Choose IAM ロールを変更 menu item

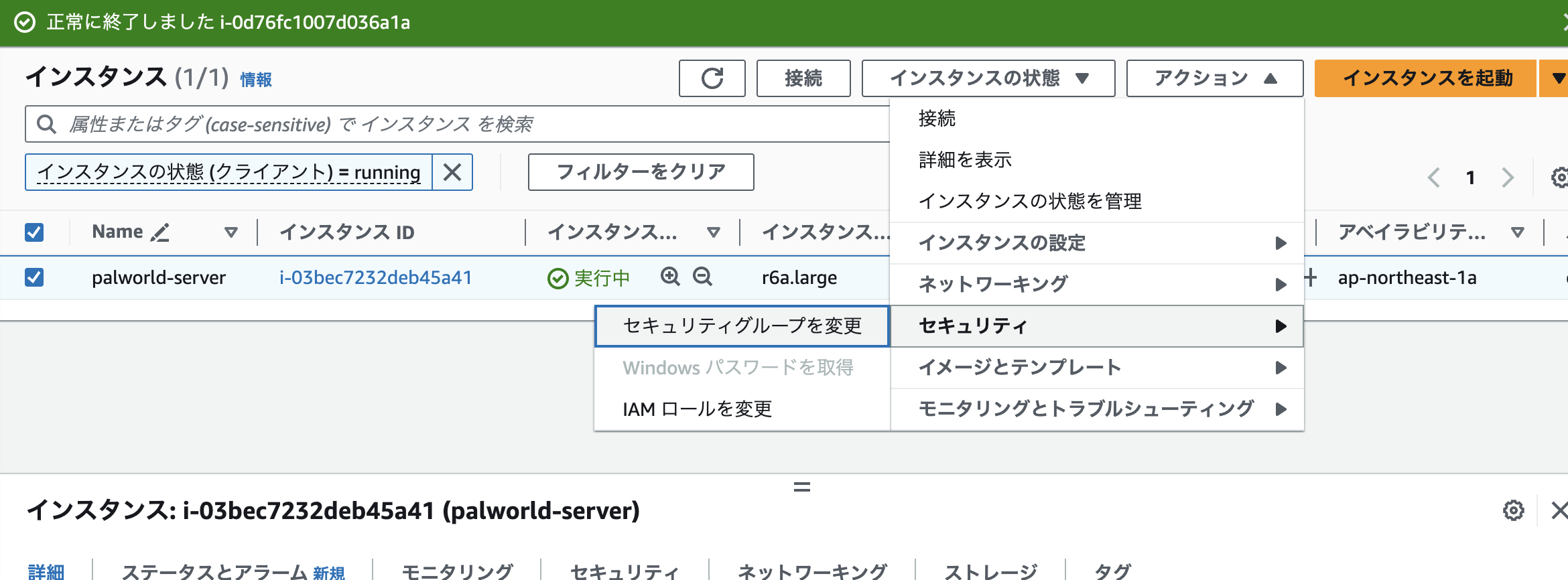tap(697, 409)
